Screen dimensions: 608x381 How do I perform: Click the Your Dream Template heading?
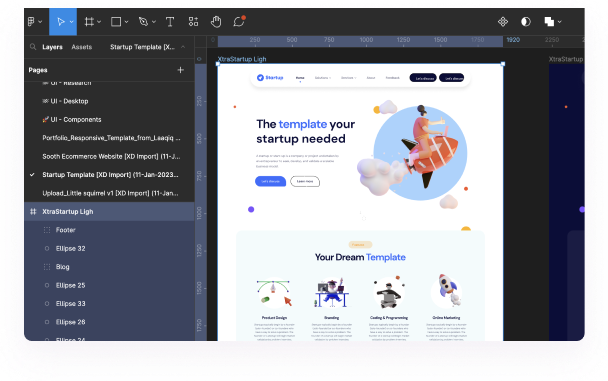coord(360,257)
